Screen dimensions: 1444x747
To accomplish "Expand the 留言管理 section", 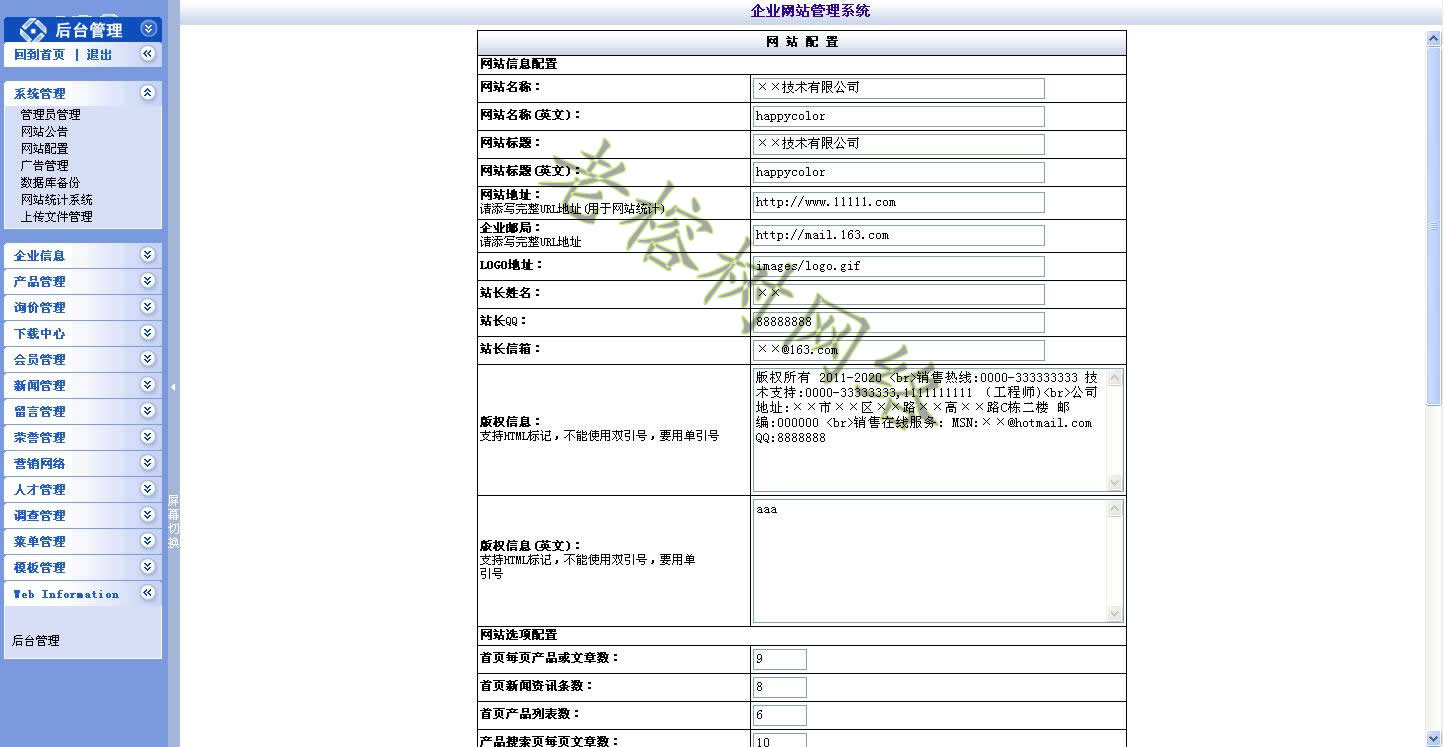I will 148,411.
